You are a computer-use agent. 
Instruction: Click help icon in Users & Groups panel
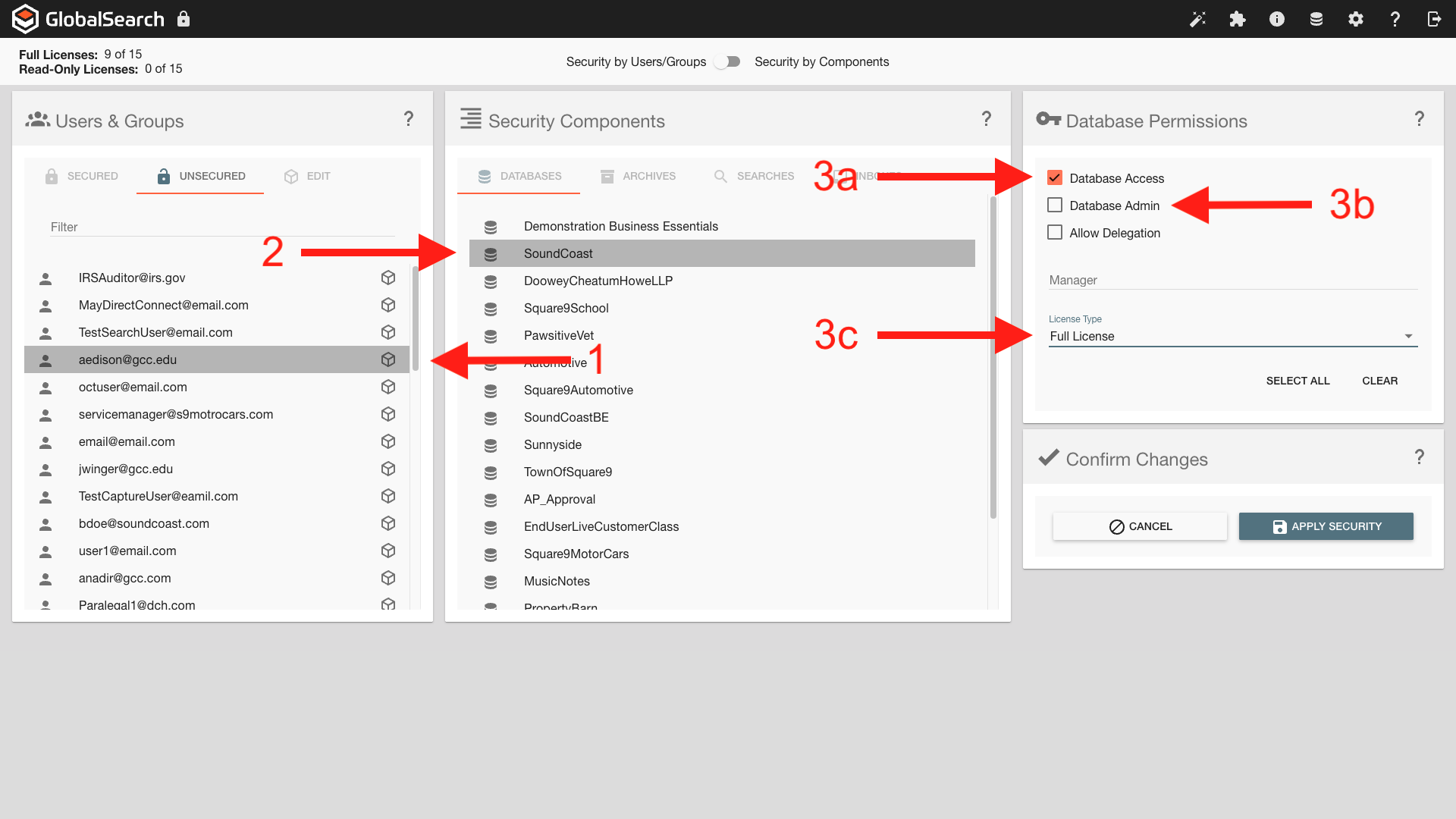(408, 119)
